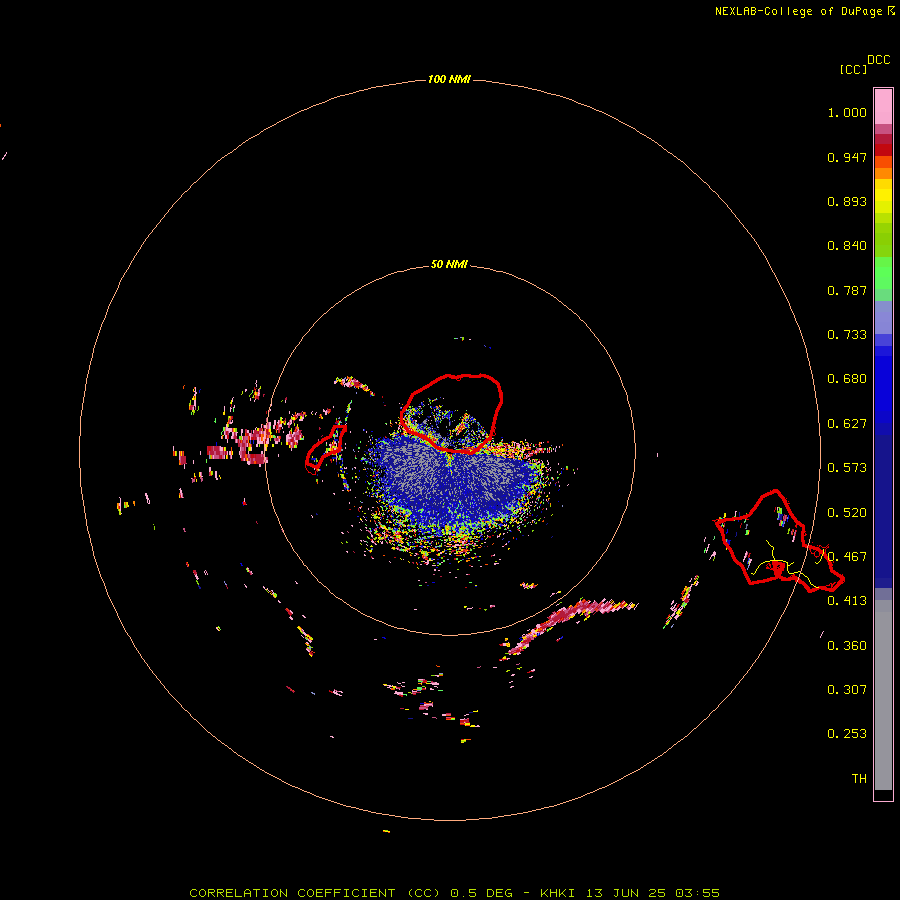The height and width of the screenshot is (900, 900).
Task: Click the 1.000 value on the color scale
Action: tap(847, 112)
